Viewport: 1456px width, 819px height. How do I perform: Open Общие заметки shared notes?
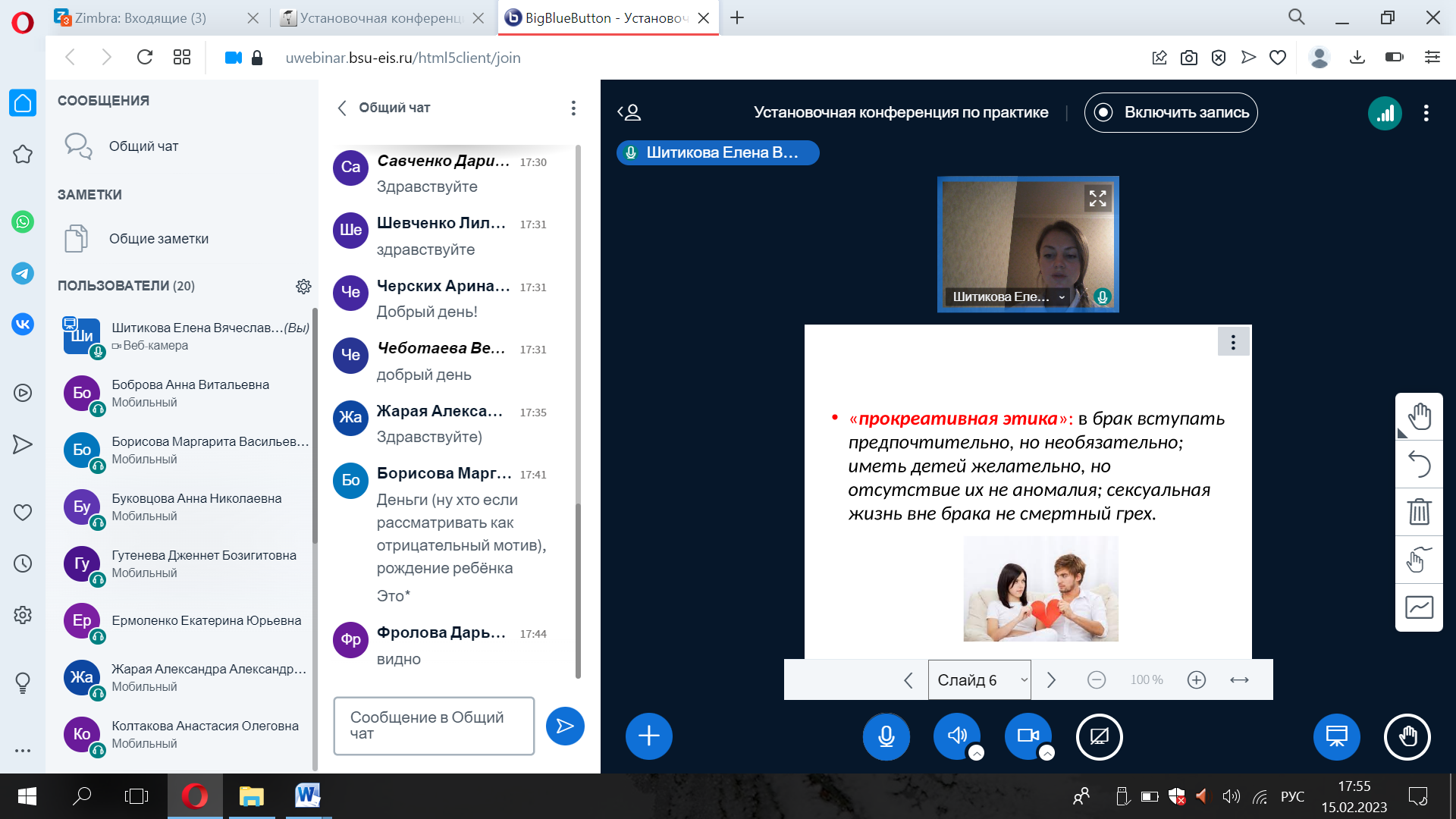(x=158, y=239)
